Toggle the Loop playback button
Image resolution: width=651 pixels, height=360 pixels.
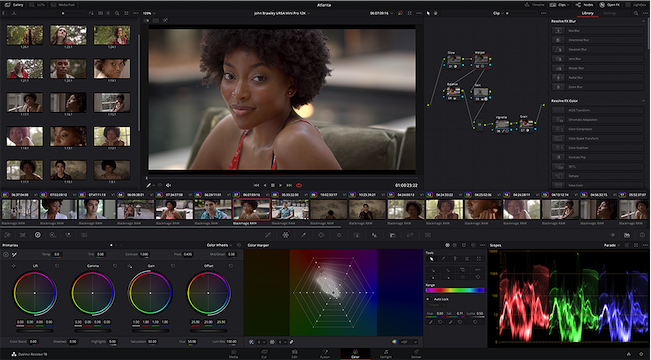coord(299,185)
